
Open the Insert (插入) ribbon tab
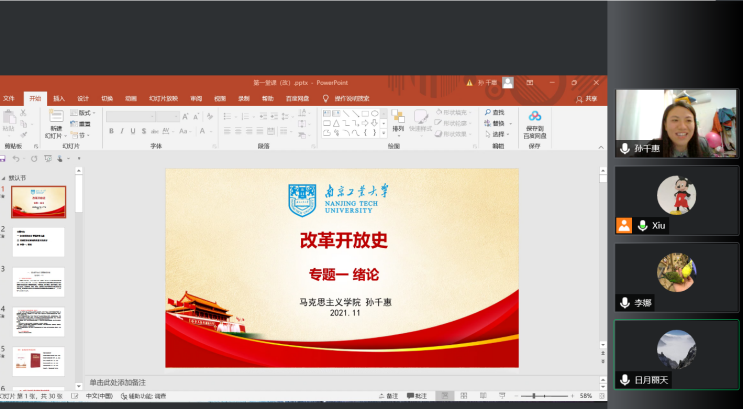tap(59, 99)
